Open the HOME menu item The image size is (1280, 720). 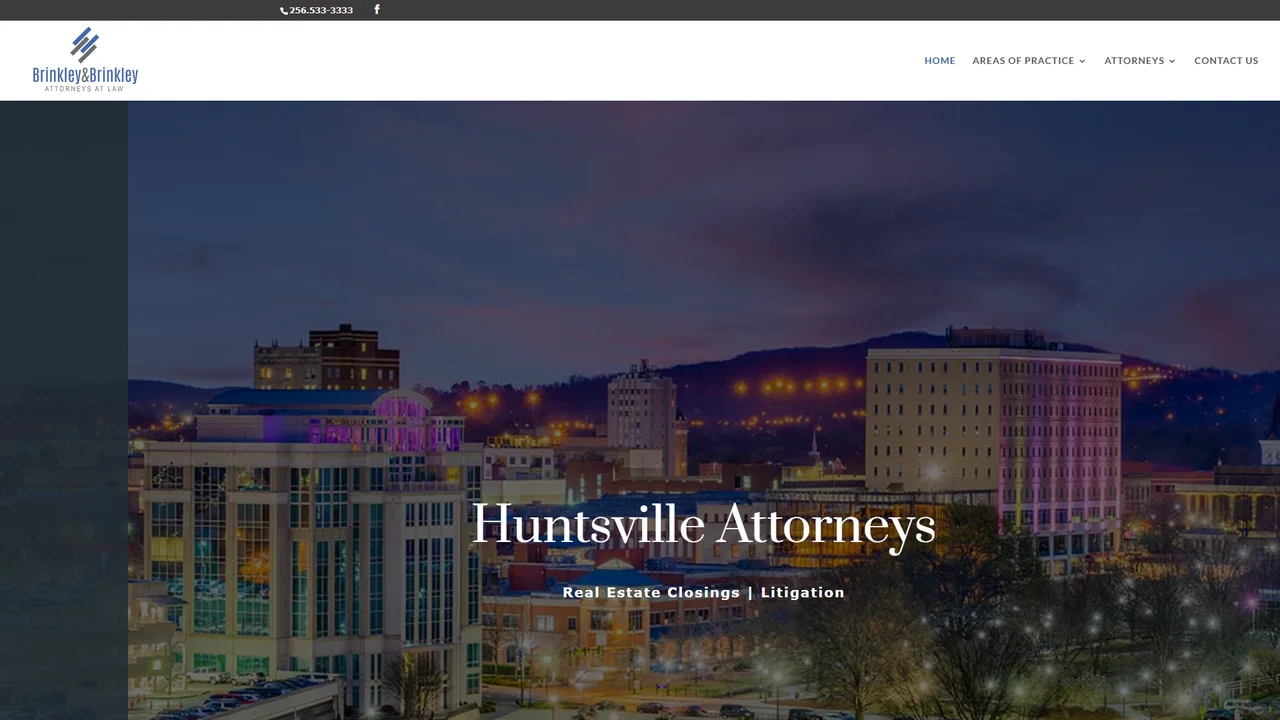939,61
